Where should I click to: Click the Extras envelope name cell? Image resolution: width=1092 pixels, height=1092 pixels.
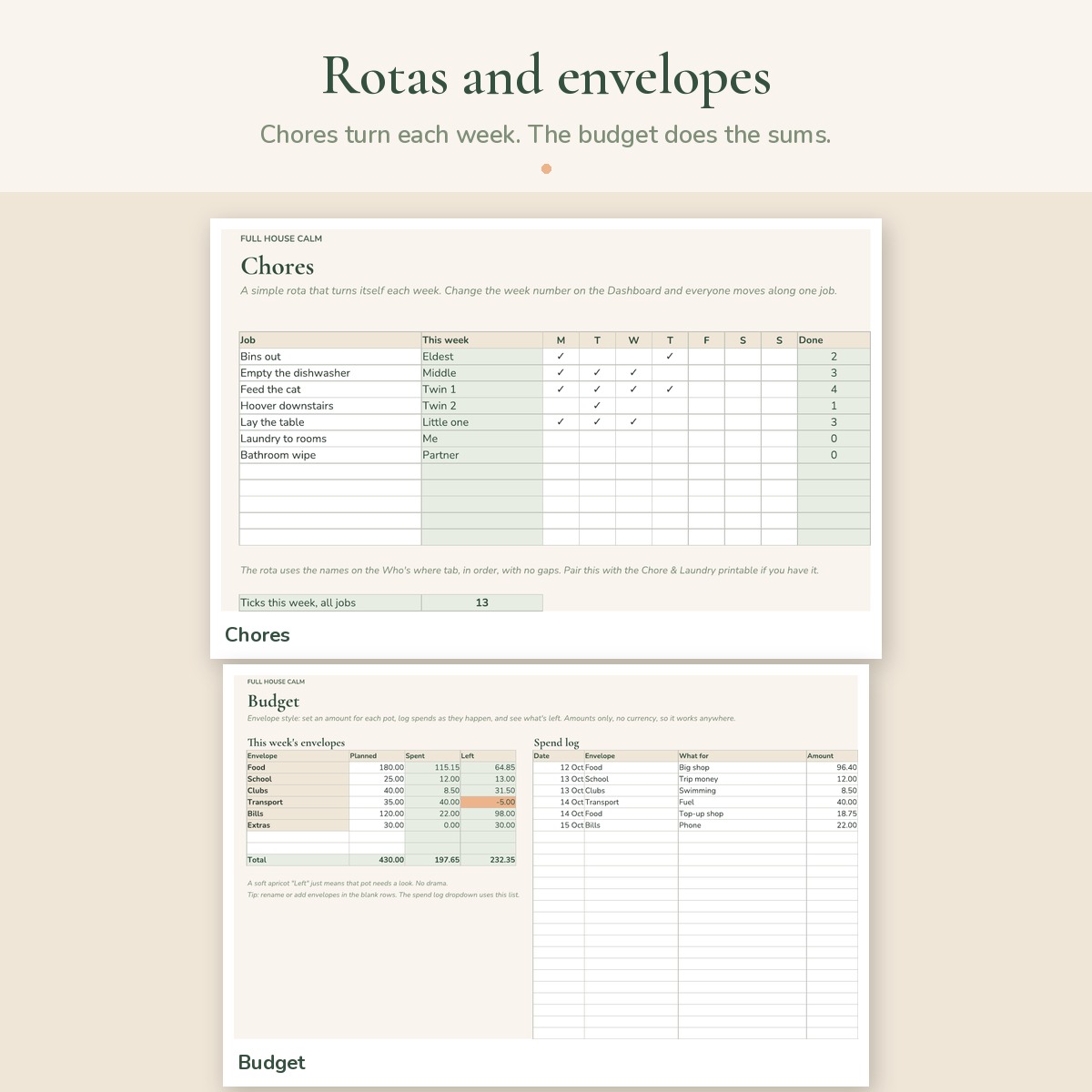[298, 825]
